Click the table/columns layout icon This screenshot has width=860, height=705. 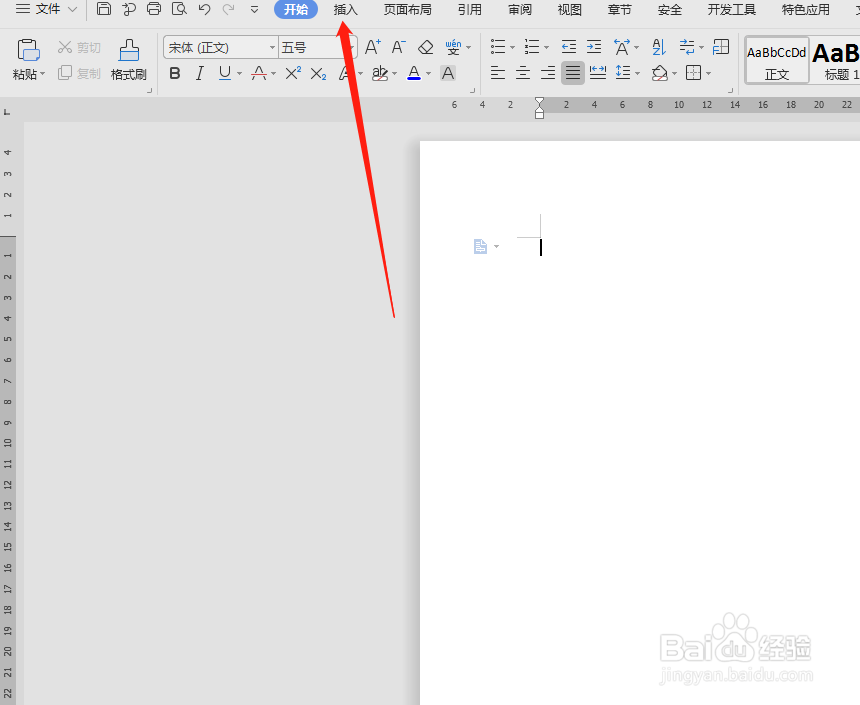coord(721,47)
